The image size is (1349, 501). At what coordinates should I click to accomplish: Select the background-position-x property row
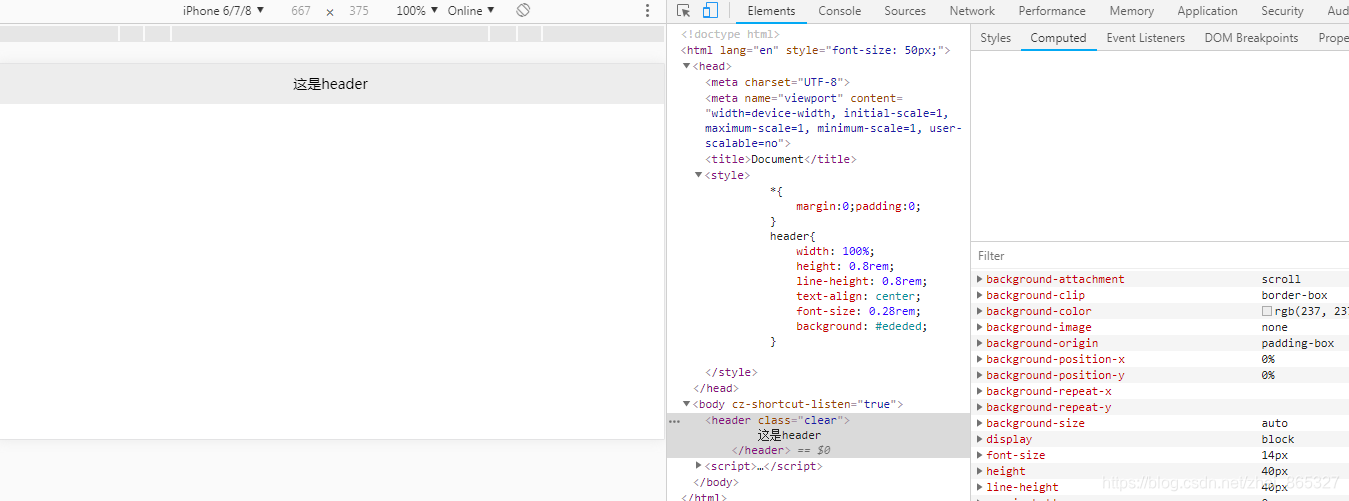(1160, 360)
